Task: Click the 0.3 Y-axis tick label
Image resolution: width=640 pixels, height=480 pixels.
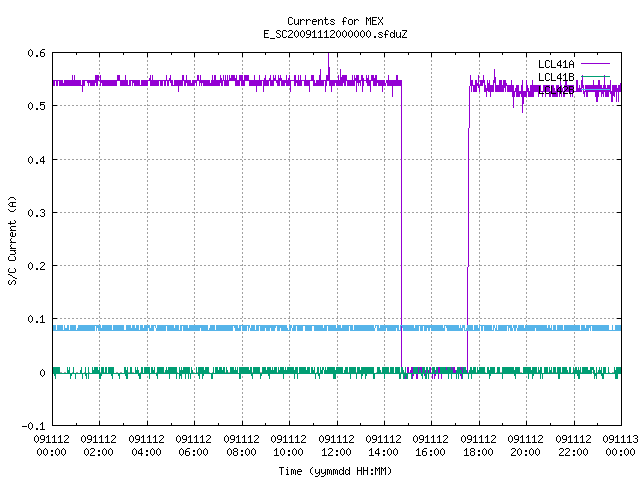Action: pos(36,213)
